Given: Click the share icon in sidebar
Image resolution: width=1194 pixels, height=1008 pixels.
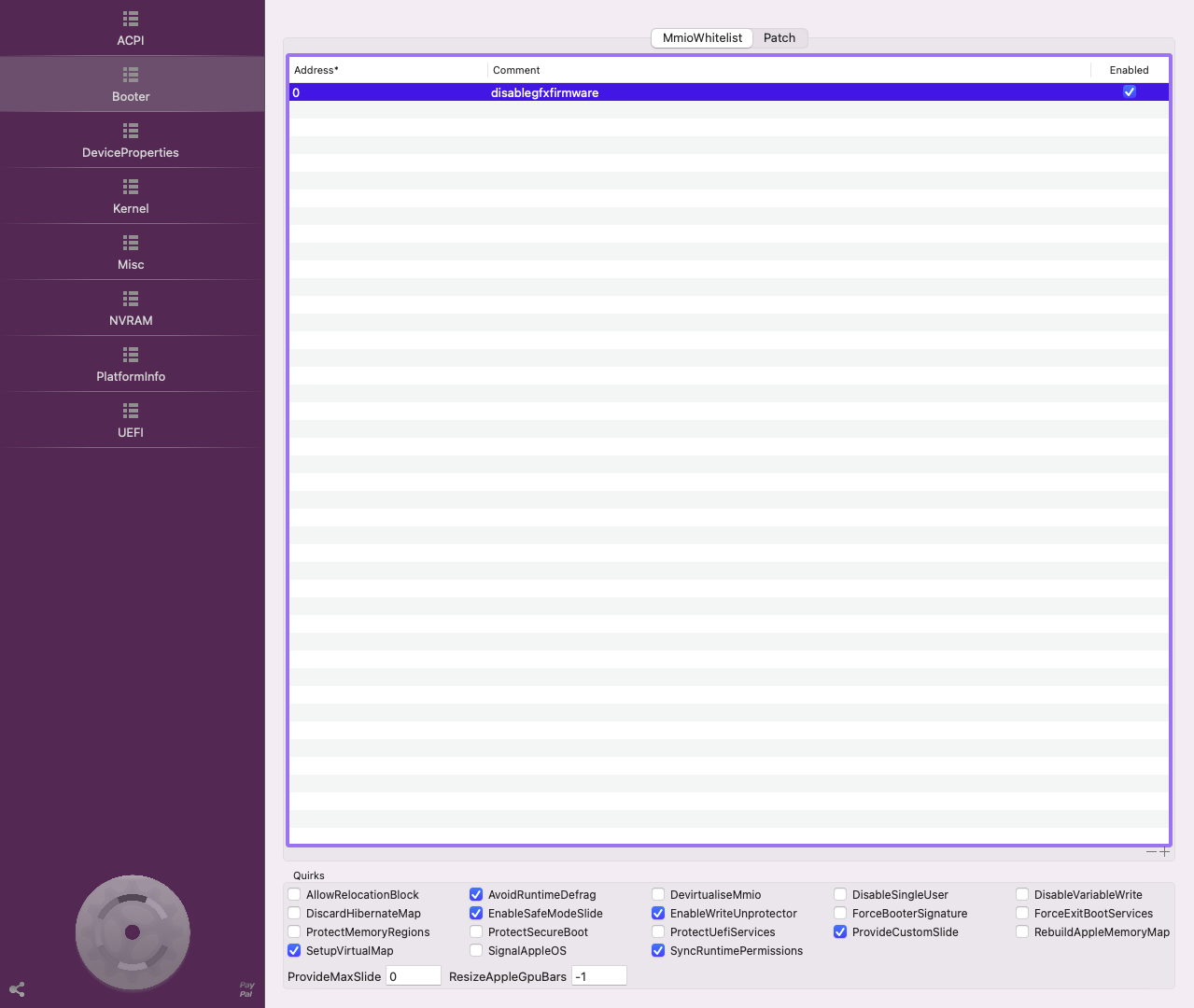Looking at the screenshot, I should pos(17,989).
